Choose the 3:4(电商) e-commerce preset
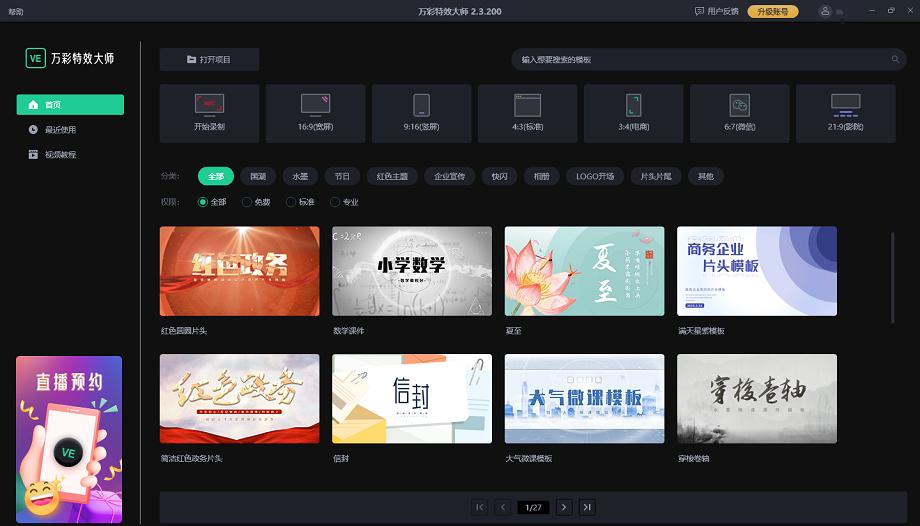This screenshot has width=920, height=526. point(634,113)
